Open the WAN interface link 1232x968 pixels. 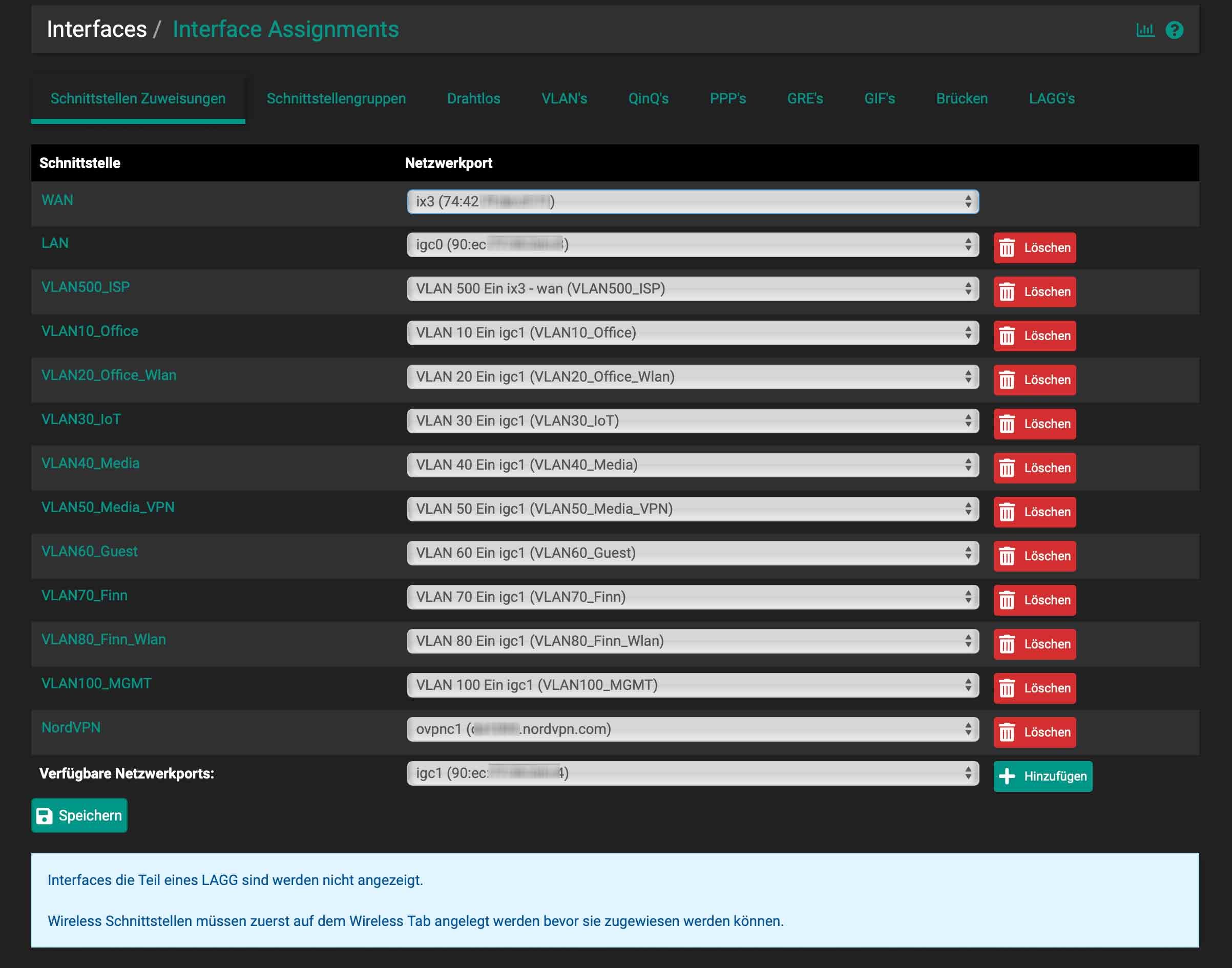(x=57, y=200)
